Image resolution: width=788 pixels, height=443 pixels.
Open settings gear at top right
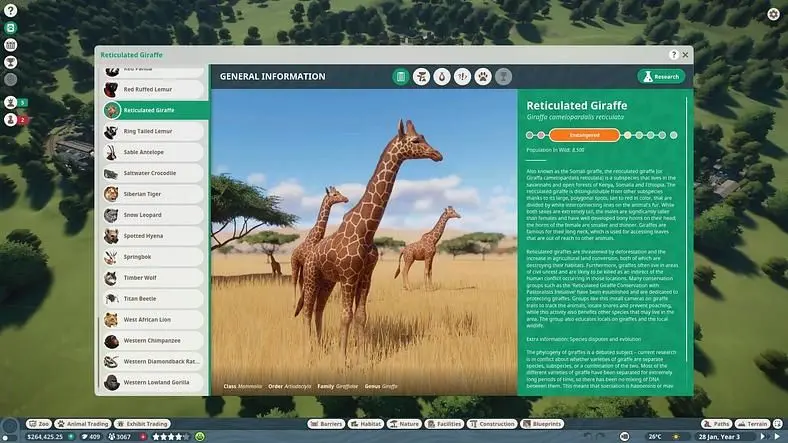773,14
